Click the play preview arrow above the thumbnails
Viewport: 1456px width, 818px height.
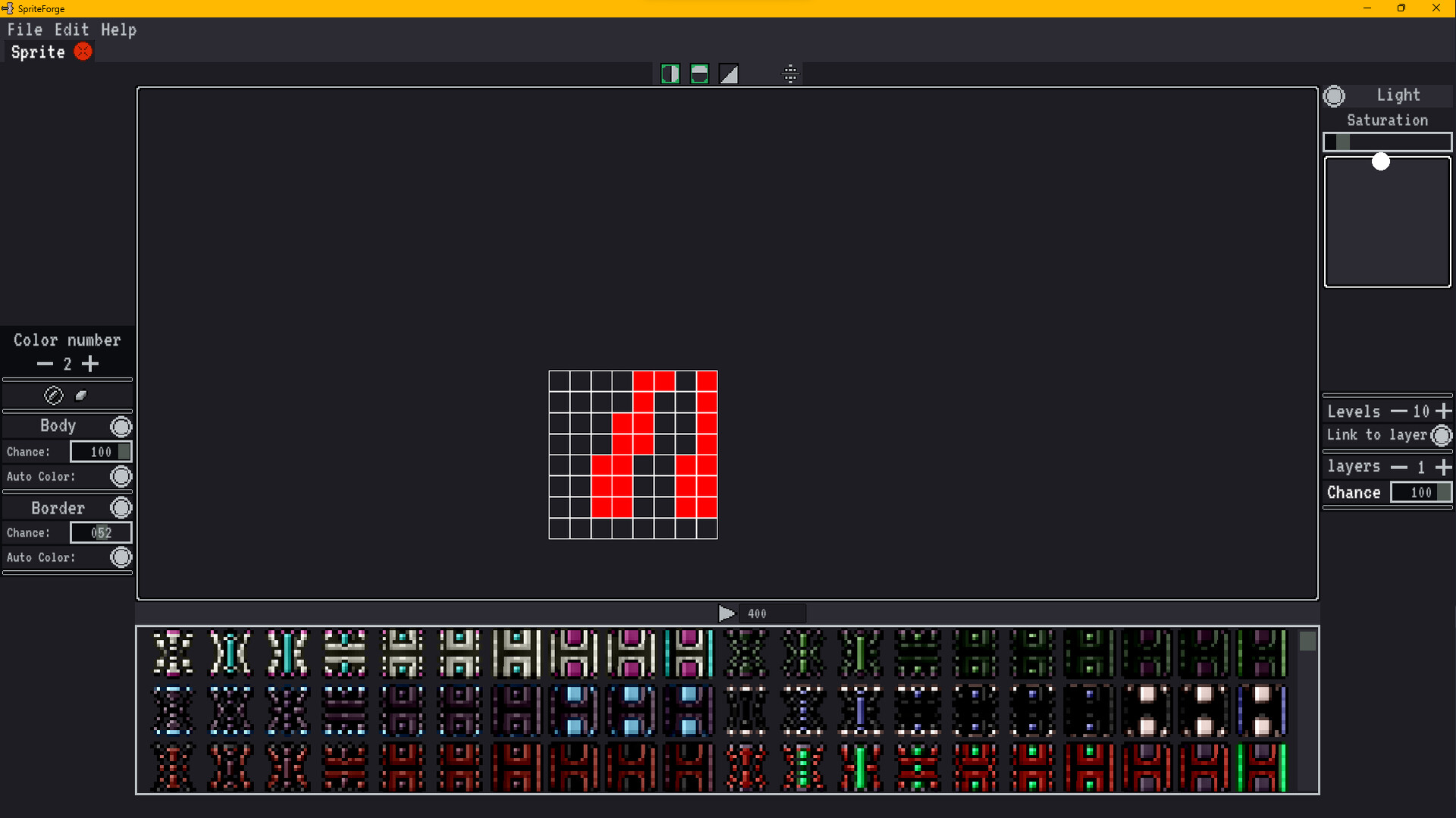[x=727, y=613]
